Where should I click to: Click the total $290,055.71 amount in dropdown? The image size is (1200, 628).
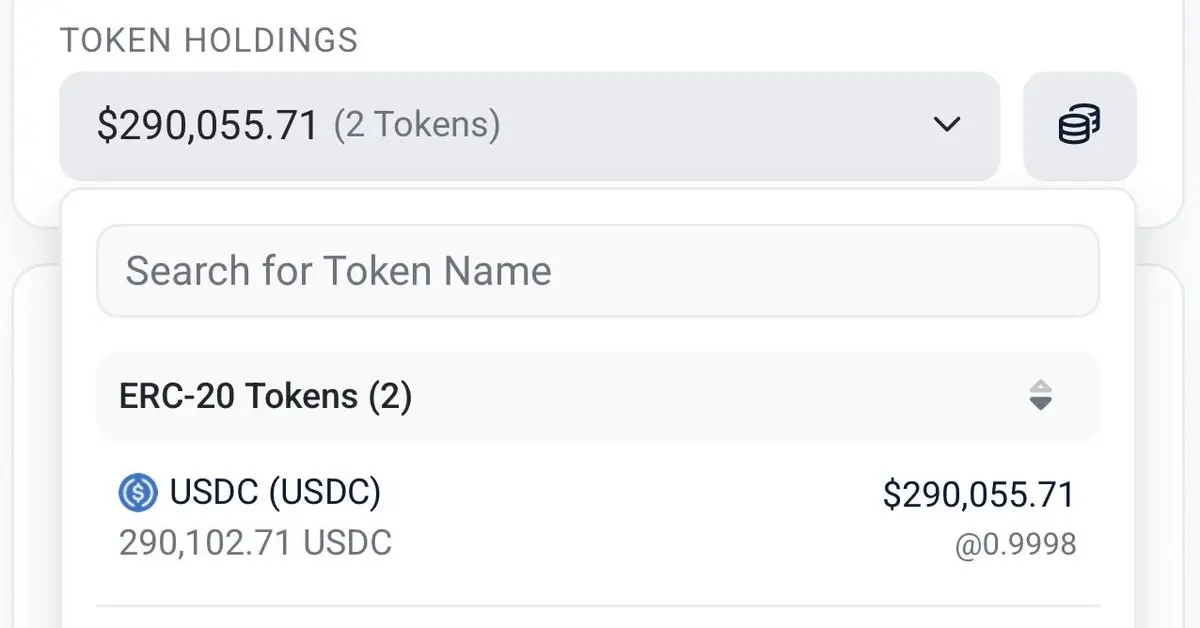[x=207, y=125]
